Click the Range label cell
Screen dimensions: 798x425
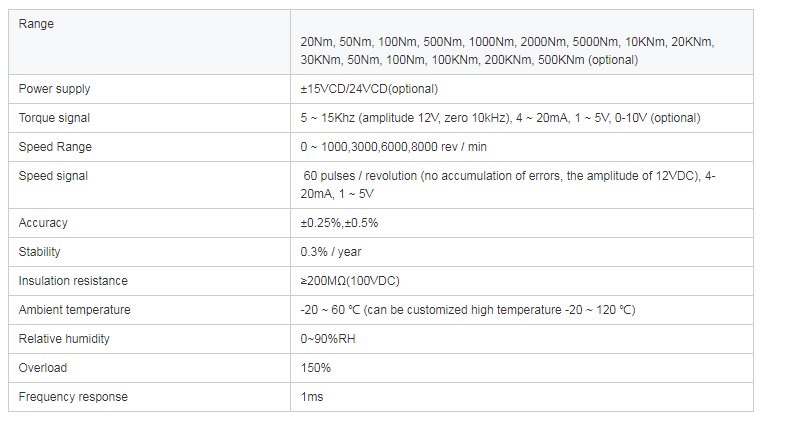point(37,24)
